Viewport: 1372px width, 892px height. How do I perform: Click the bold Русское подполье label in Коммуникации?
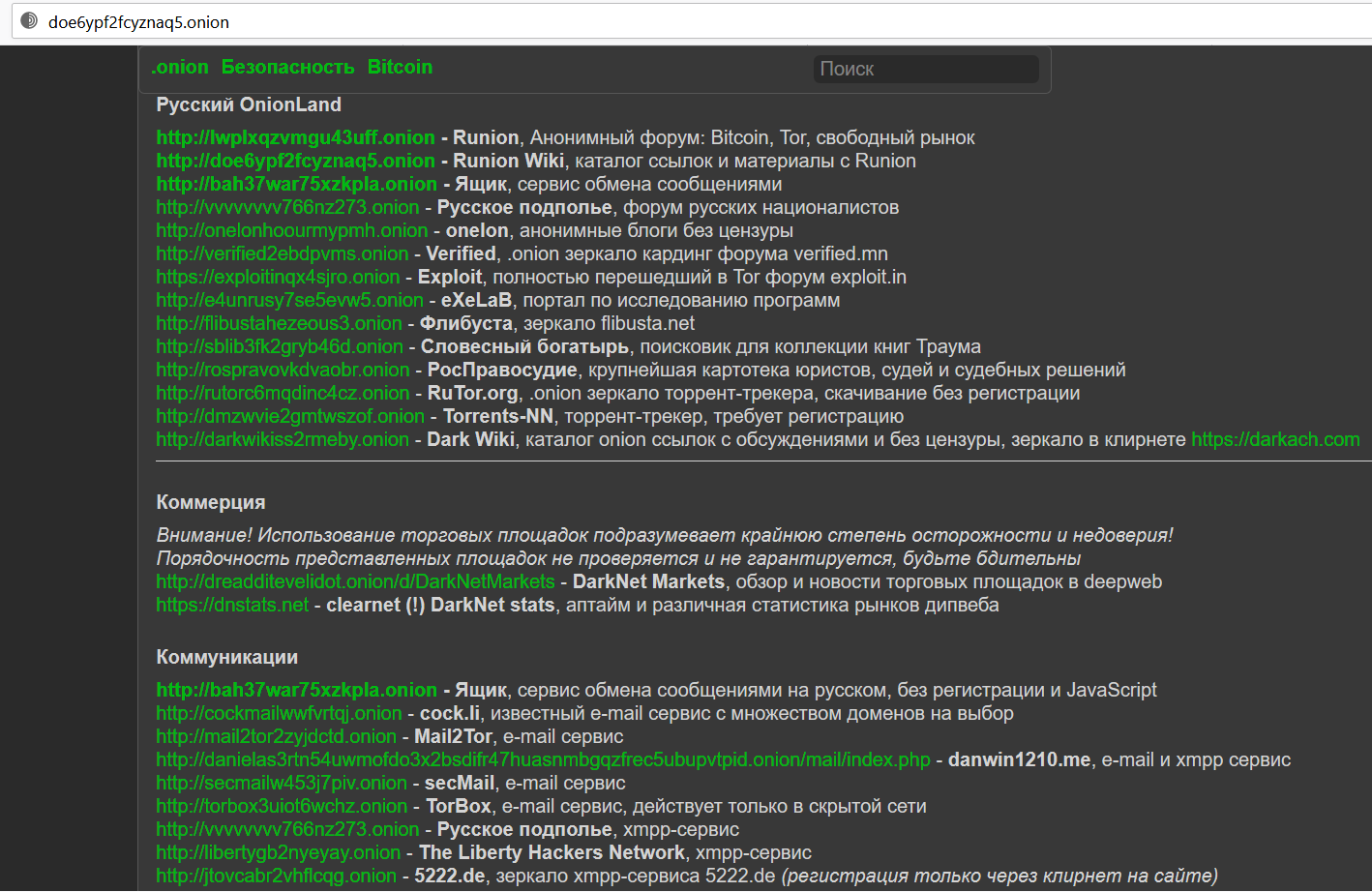(x=524, y=829)
